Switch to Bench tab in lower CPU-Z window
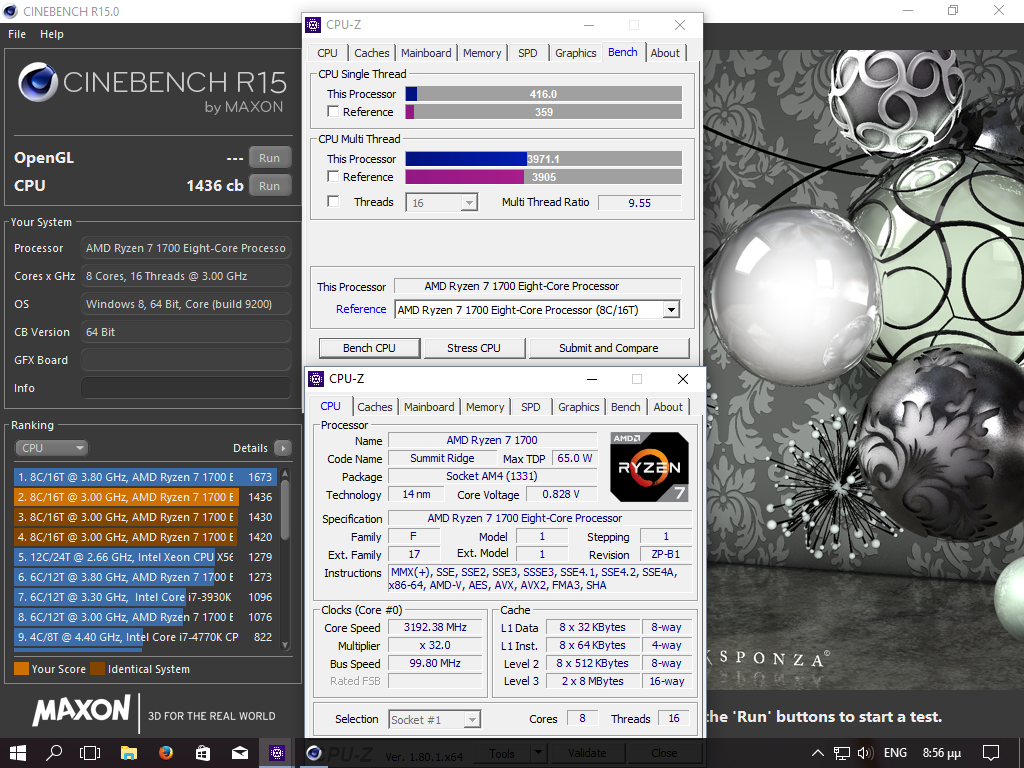Viewport: 1024px width, 768px height. [x=626, y=407]
